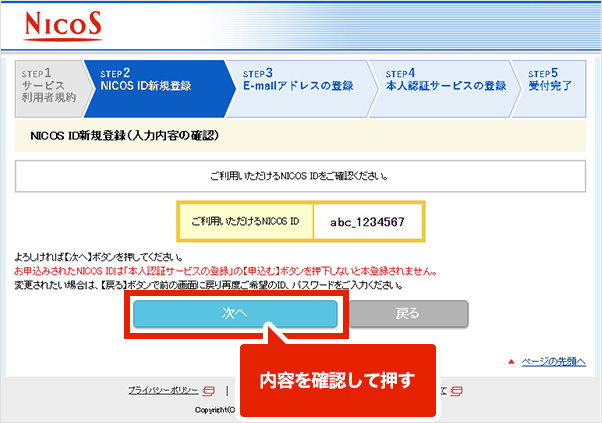Image resolution: width=602 pixels, height=423 pixels.
Task: Click the NICOS ID新規登録 confirmation heading bar
Action: point(300,135)
